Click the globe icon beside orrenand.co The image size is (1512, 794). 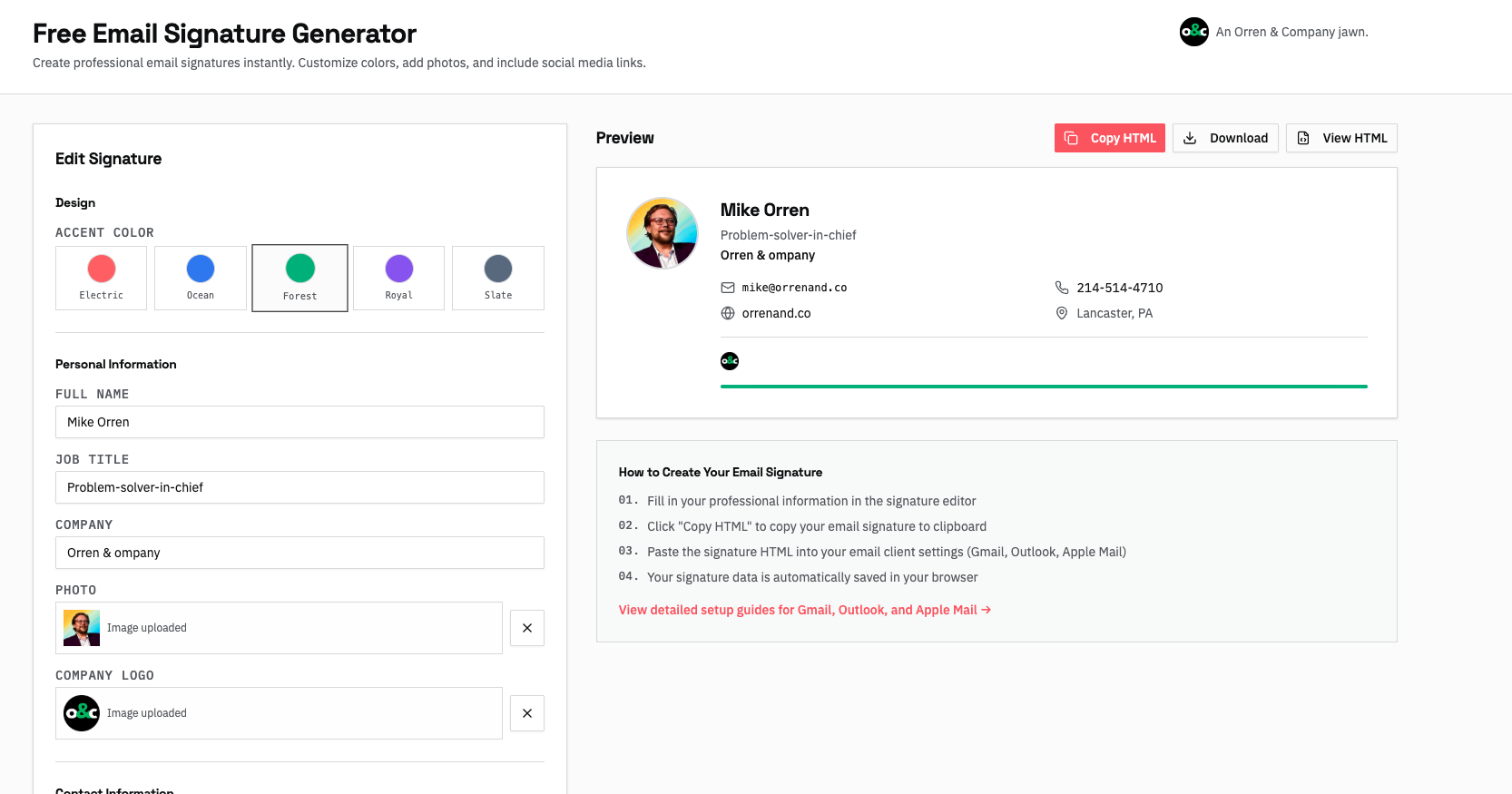click(x=728, y=313)
